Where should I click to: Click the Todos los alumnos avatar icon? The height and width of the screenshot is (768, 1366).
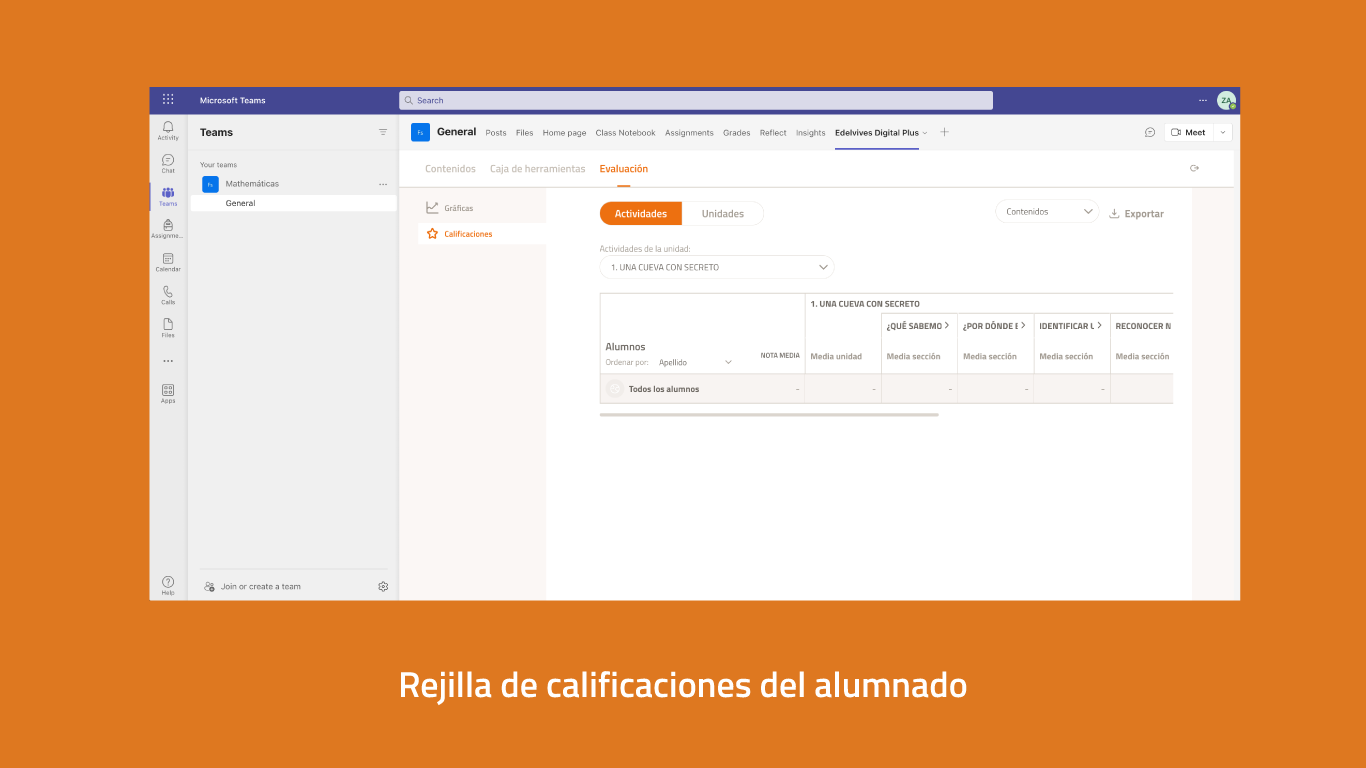(x=615, y=389)
